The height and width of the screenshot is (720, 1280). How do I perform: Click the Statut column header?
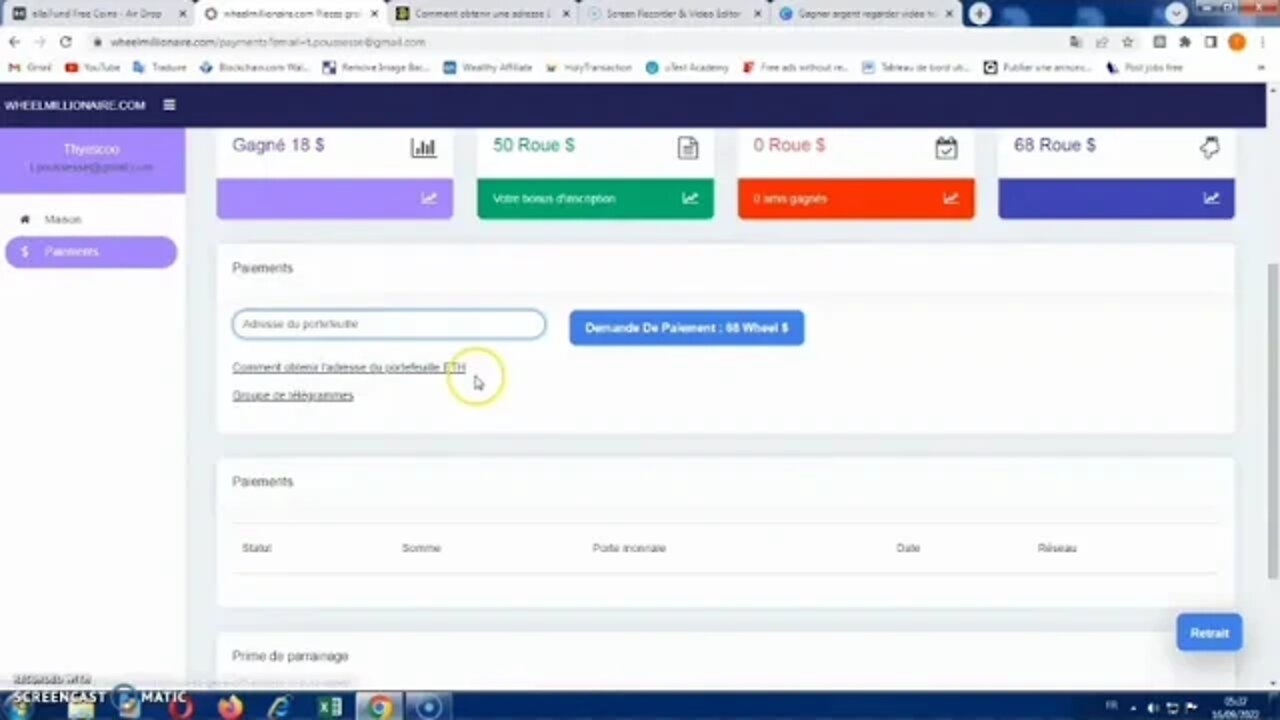(x=256, y=548)
